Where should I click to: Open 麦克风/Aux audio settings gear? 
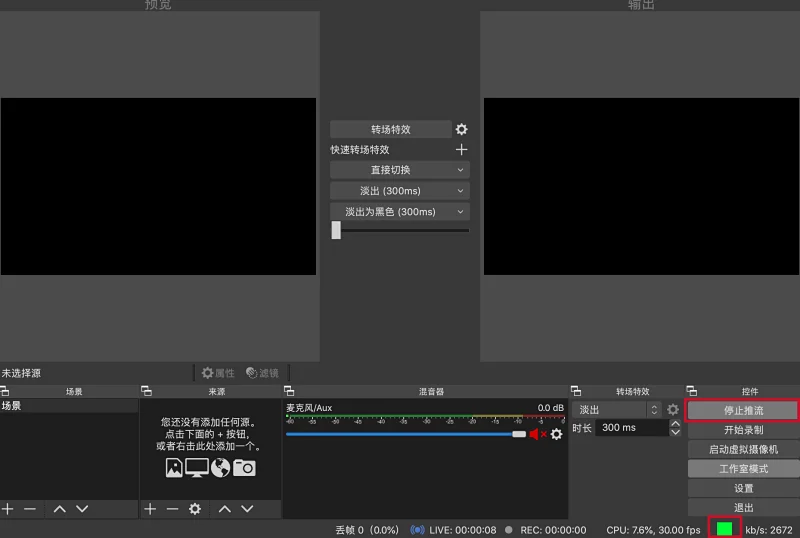tap(557, 434)
